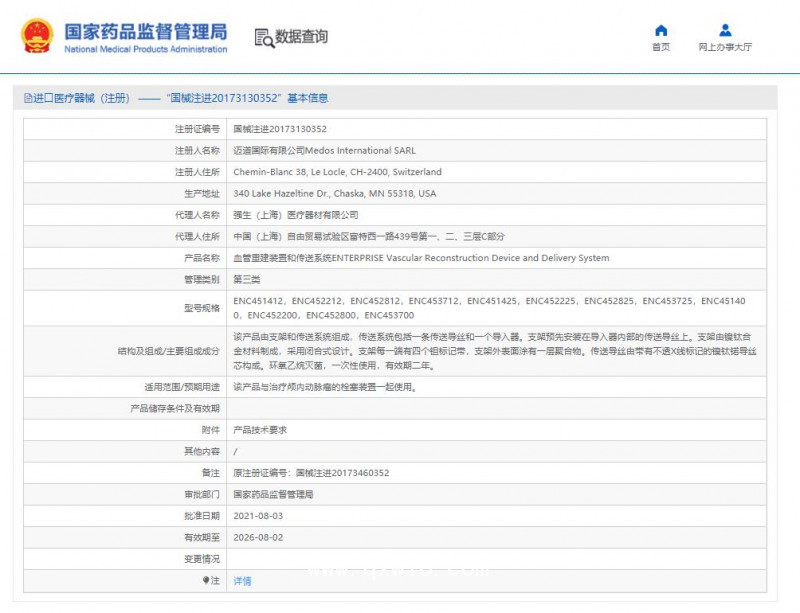Click the document icon beside 进口医疗器械（注册）

(27, 97)
